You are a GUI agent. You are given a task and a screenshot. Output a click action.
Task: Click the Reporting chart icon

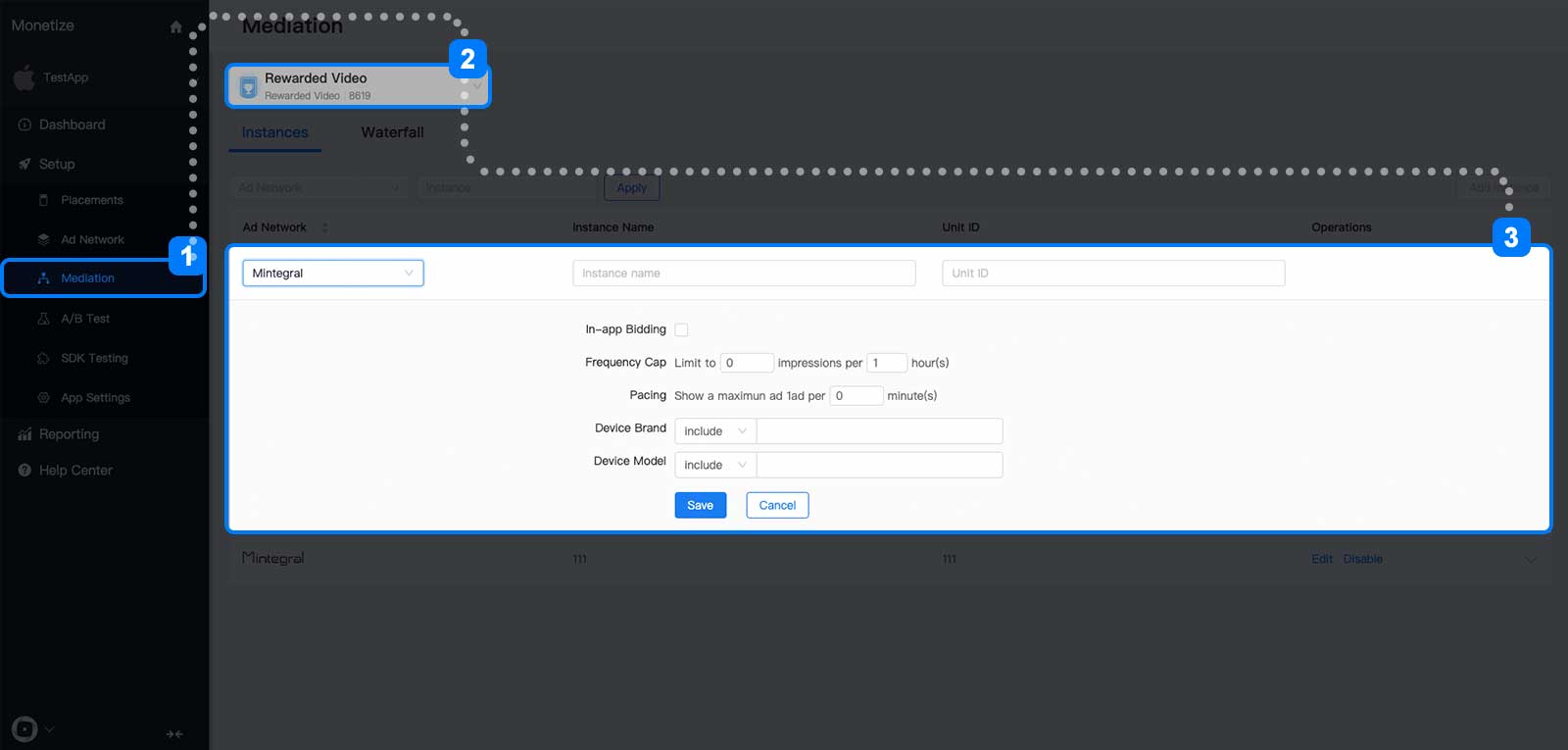[x=24, y=434]
